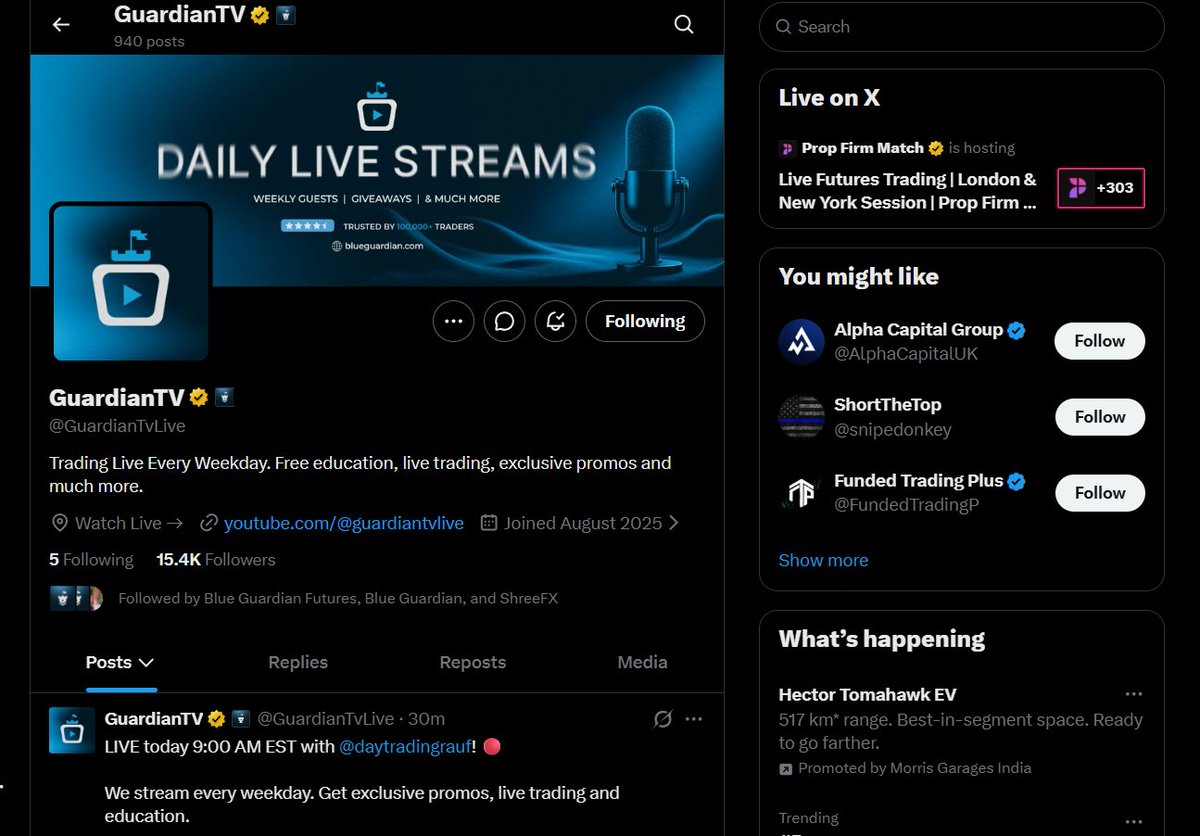Open Hector Tomahawk EV promoted trend
This screenshot has height=836, width=1200.
[962, 731]
